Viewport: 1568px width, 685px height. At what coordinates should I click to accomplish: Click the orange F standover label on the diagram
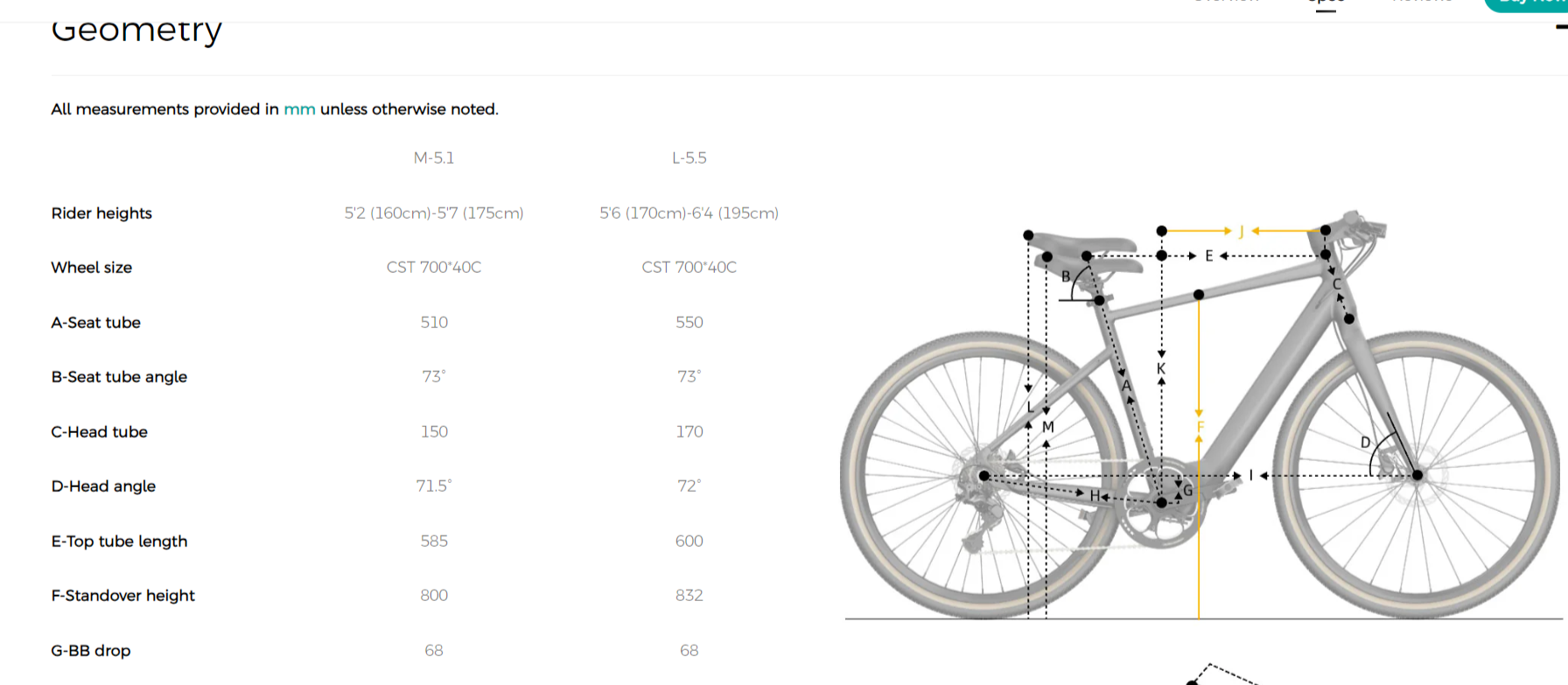point(1200,427)
